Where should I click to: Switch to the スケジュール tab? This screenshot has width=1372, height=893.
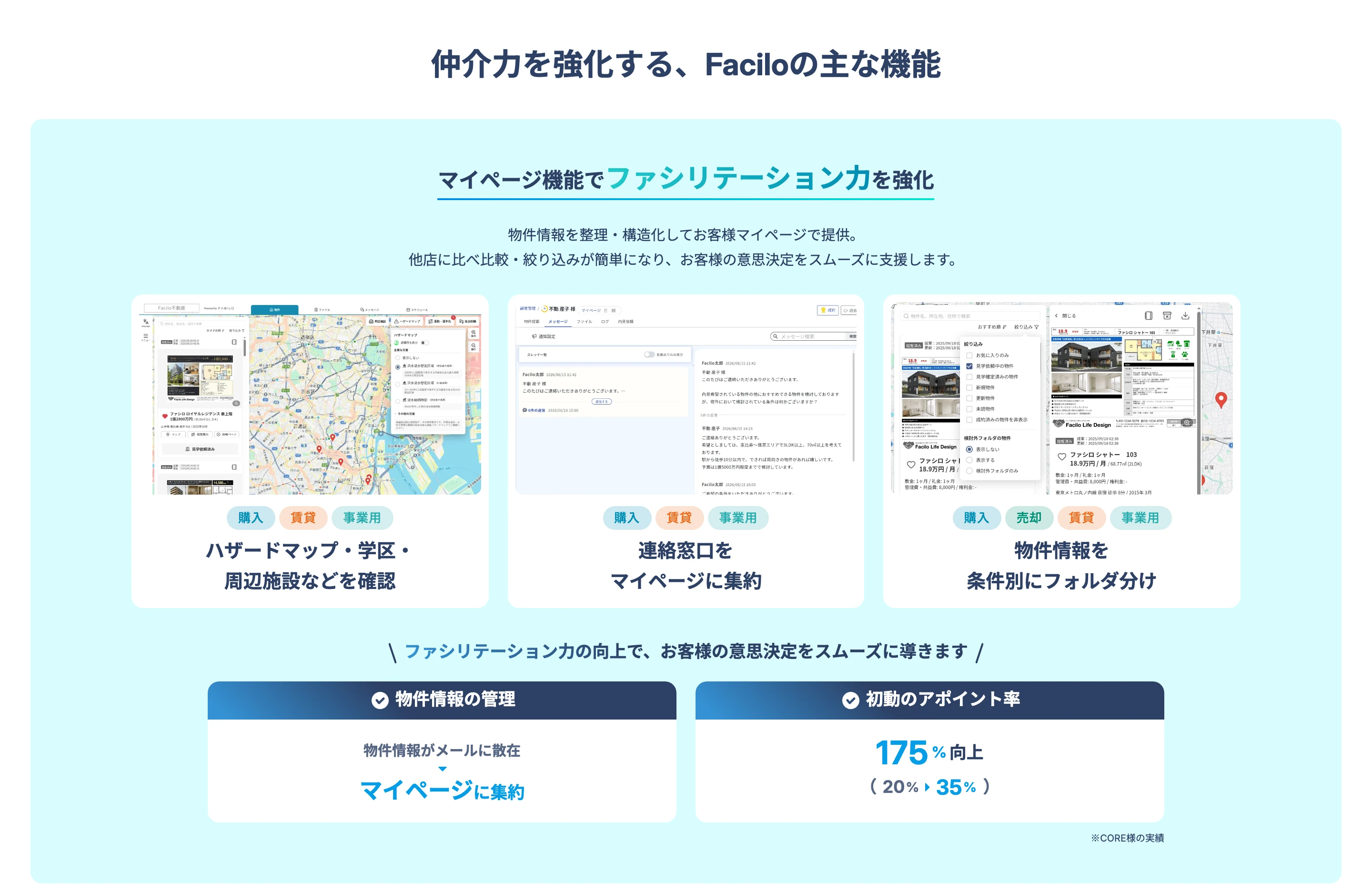[417, 310]
